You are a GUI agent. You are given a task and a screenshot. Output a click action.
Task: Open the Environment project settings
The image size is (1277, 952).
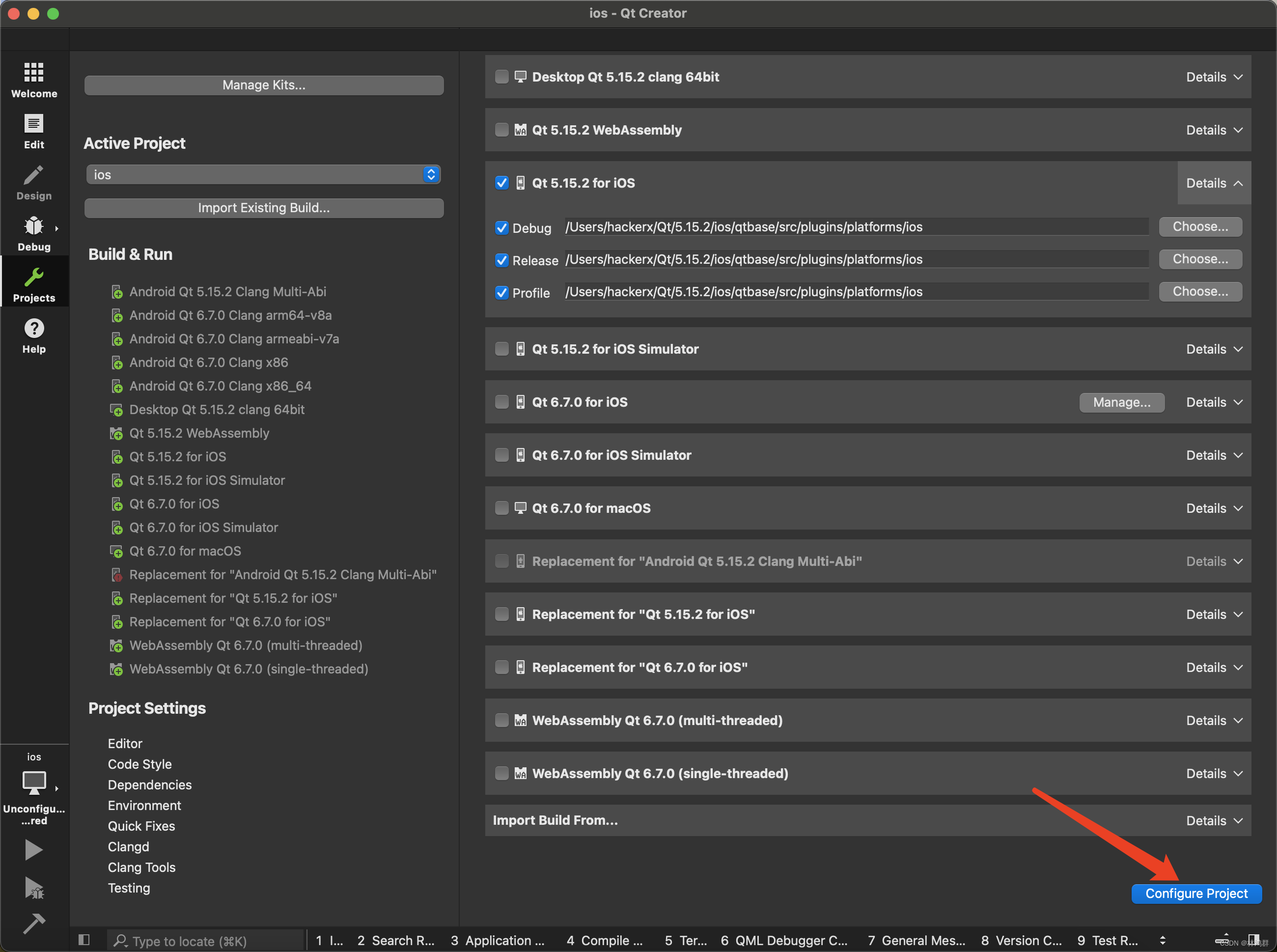pos(144,806)
